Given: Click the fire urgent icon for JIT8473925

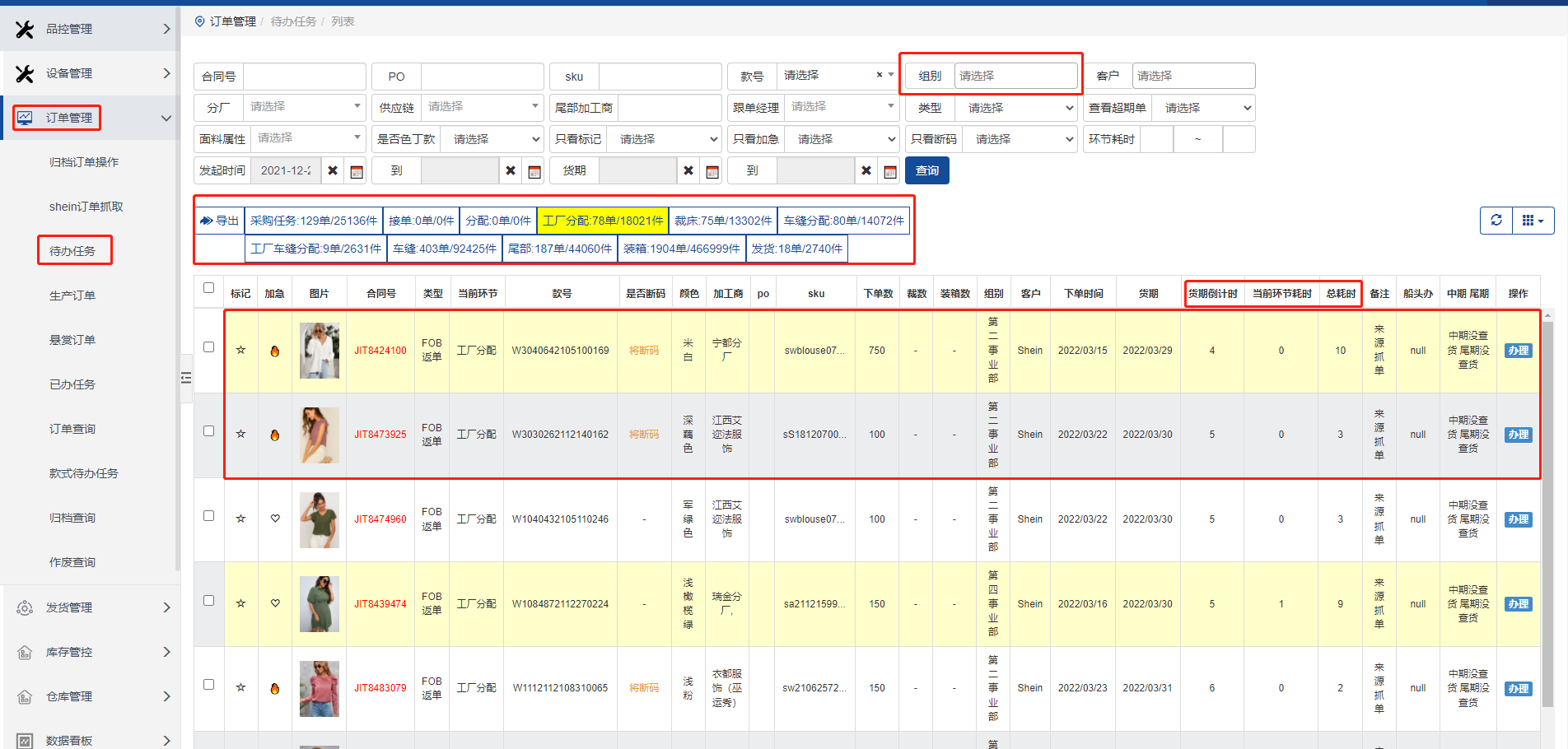Looking at the screenshot, I should pos(275,435).
